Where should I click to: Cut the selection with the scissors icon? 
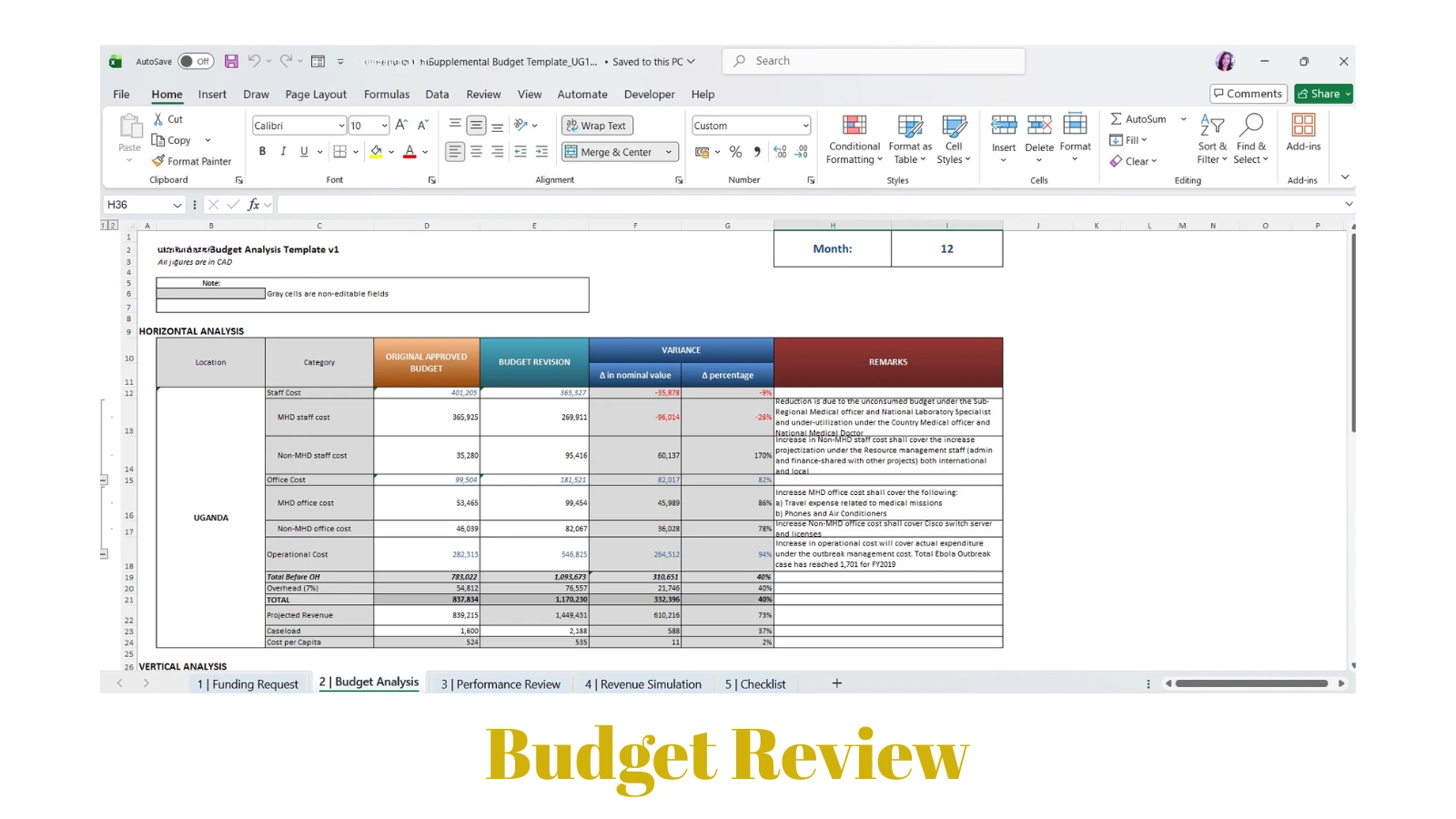(x=158, y=119)
